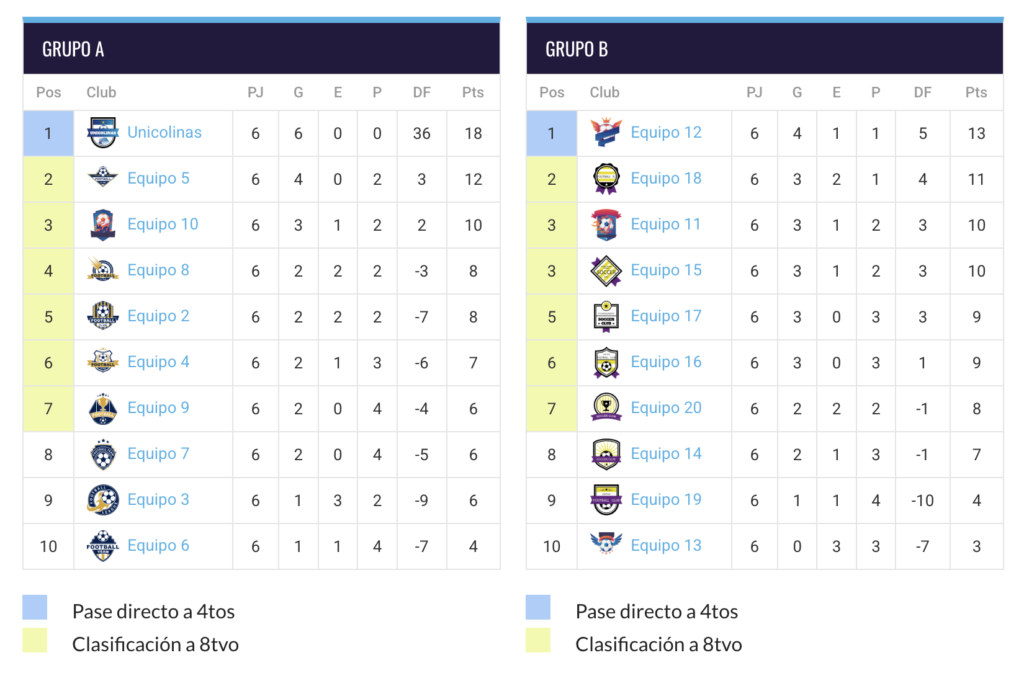Click the Equipo 18 badge icon
Image resolution: width=1024 pixels, height=681 pixels.
coord(606,179)
